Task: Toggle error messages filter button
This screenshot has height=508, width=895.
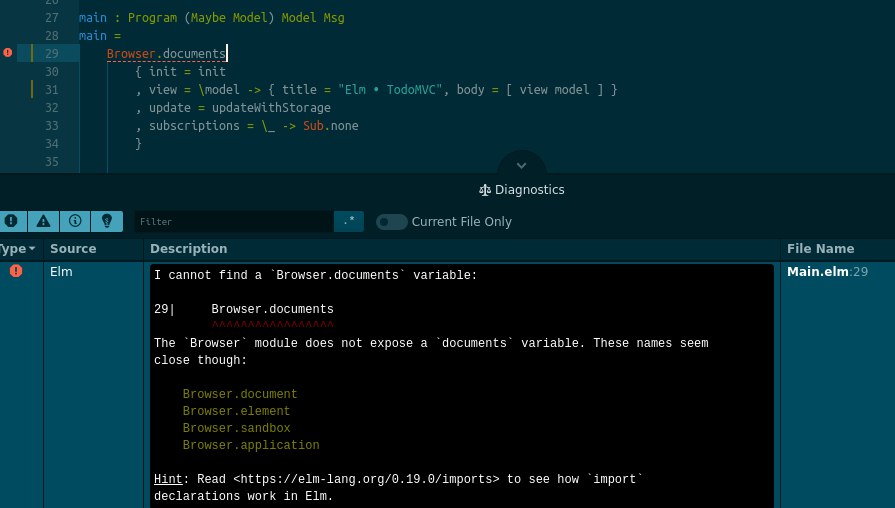Action: pos(11,221)
